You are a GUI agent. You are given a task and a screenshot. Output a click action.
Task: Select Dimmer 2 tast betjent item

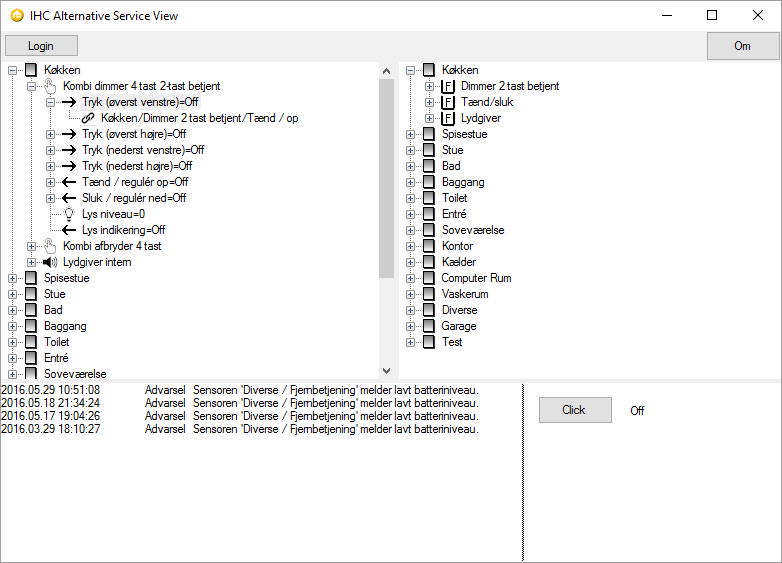pos(510,86)
